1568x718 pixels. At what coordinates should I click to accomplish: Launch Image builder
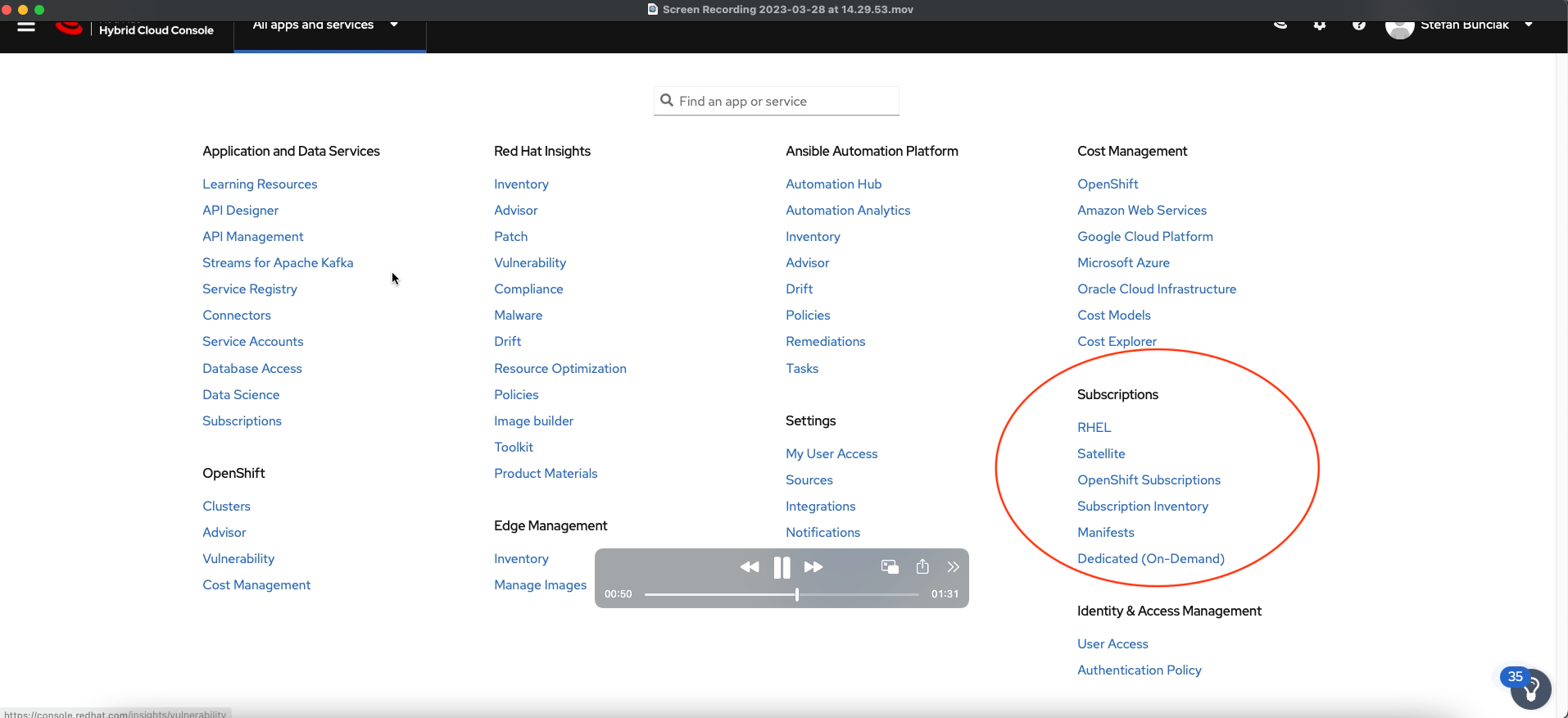pyautogui.click(x=534, y=421)
